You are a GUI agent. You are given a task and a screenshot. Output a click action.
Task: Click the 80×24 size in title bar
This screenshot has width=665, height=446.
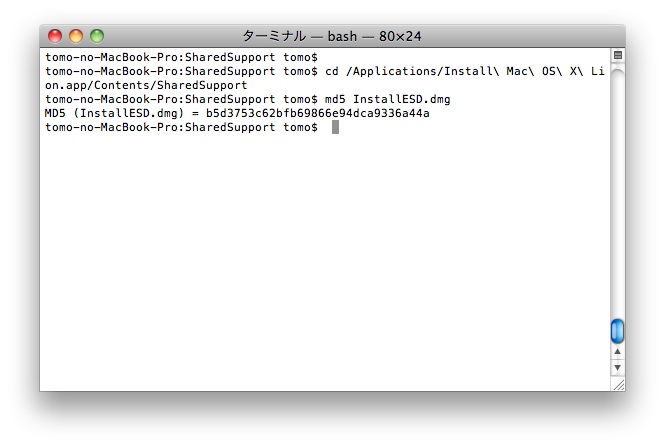pyautogui.click(x=400, y=36)
